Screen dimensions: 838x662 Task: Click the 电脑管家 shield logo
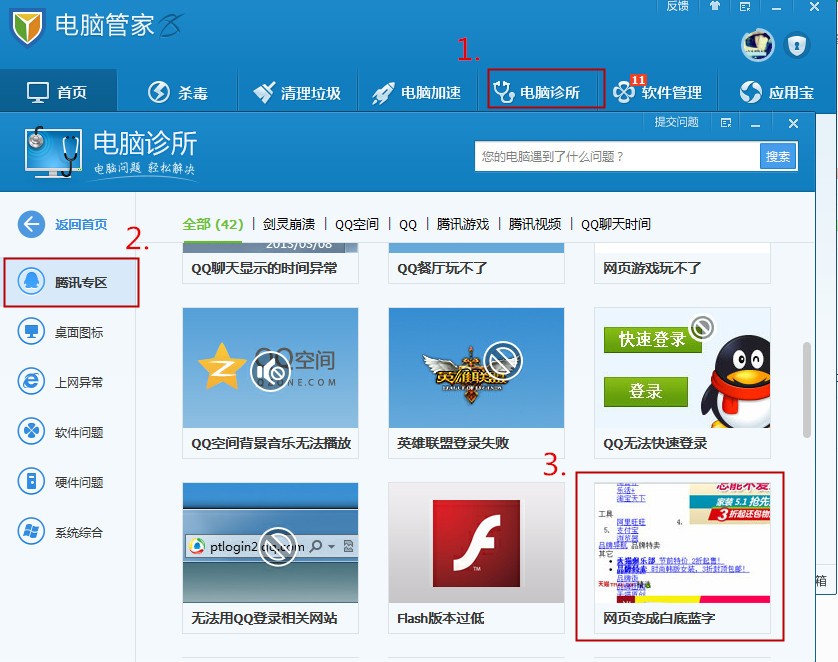pos(27,27)
